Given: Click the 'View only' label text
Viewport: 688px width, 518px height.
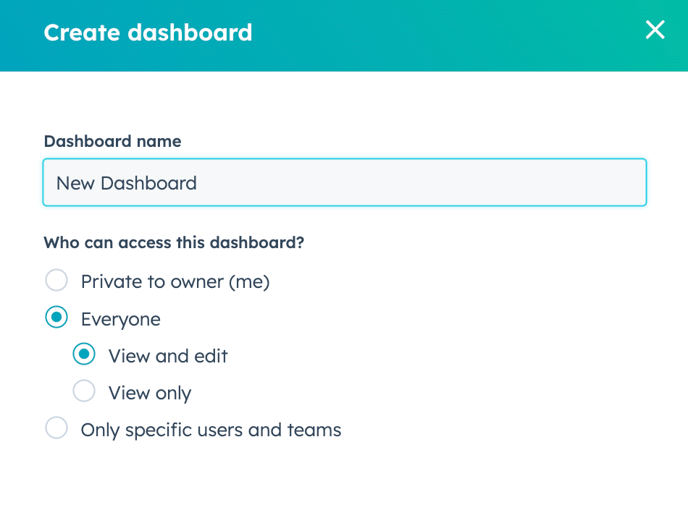Looking at the screenshot, I should pyautogui.click(x=150, y=393).
